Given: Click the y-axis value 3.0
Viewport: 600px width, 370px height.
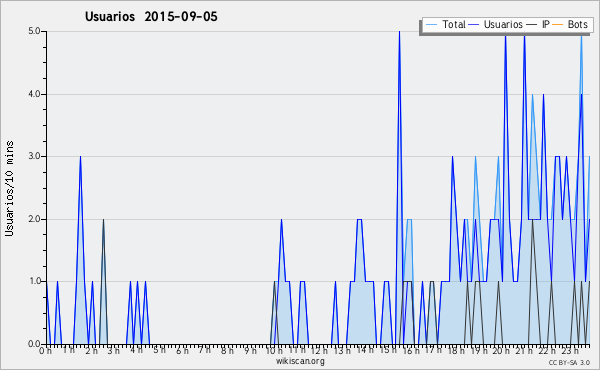Looking at the screenshot, I should [x=34, y=156].
